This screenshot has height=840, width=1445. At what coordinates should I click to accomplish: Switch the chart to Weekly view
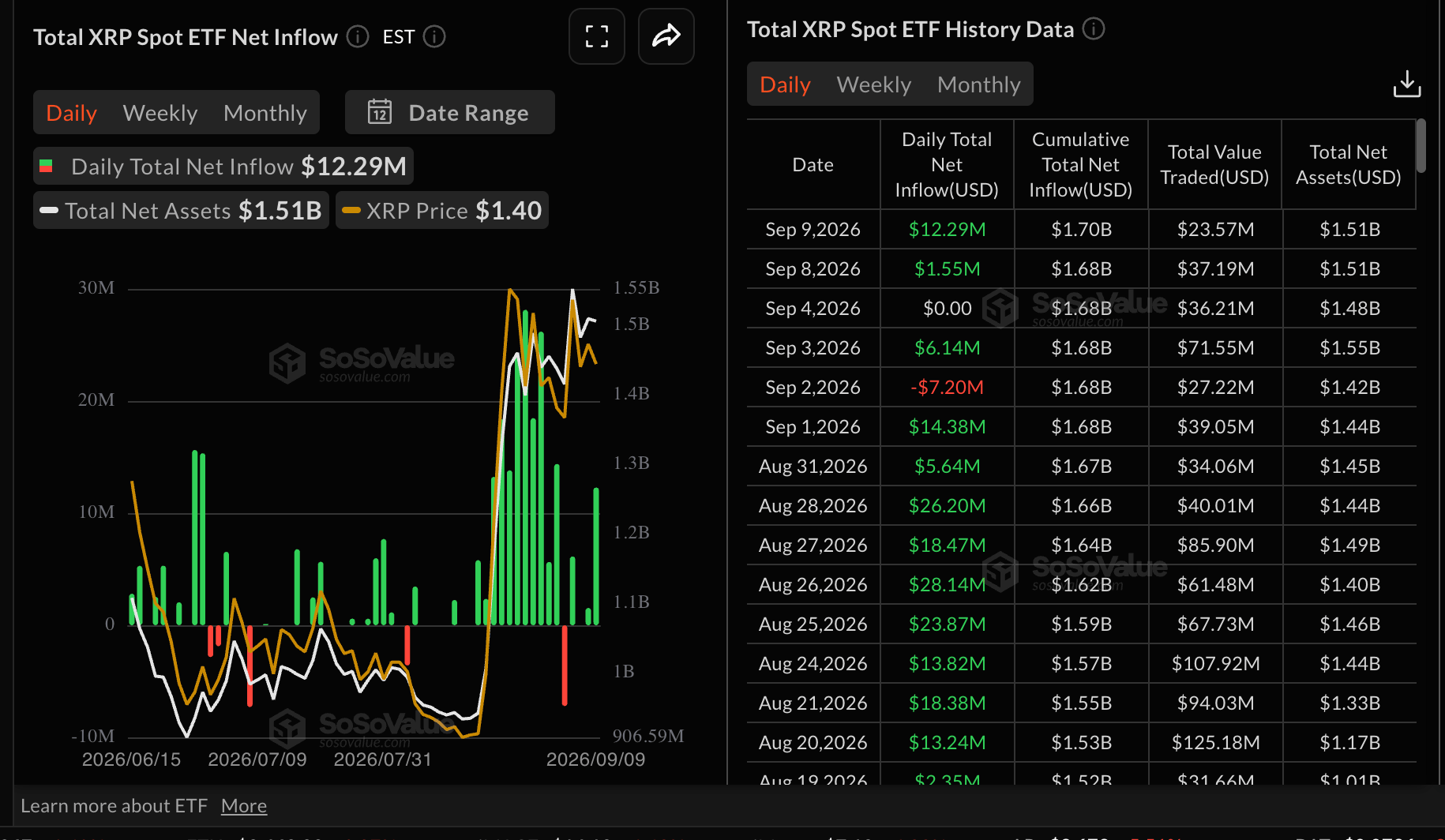(160, 113)
